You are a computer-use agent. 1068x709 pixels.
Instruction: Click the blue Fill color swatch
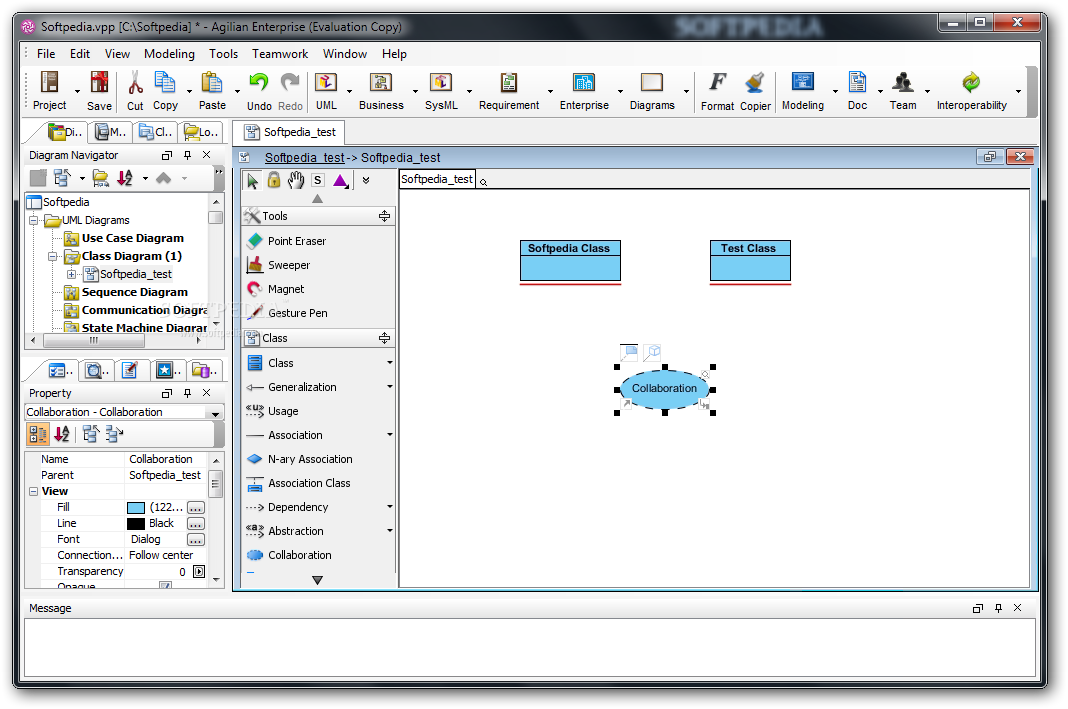(x=136, y=507)
